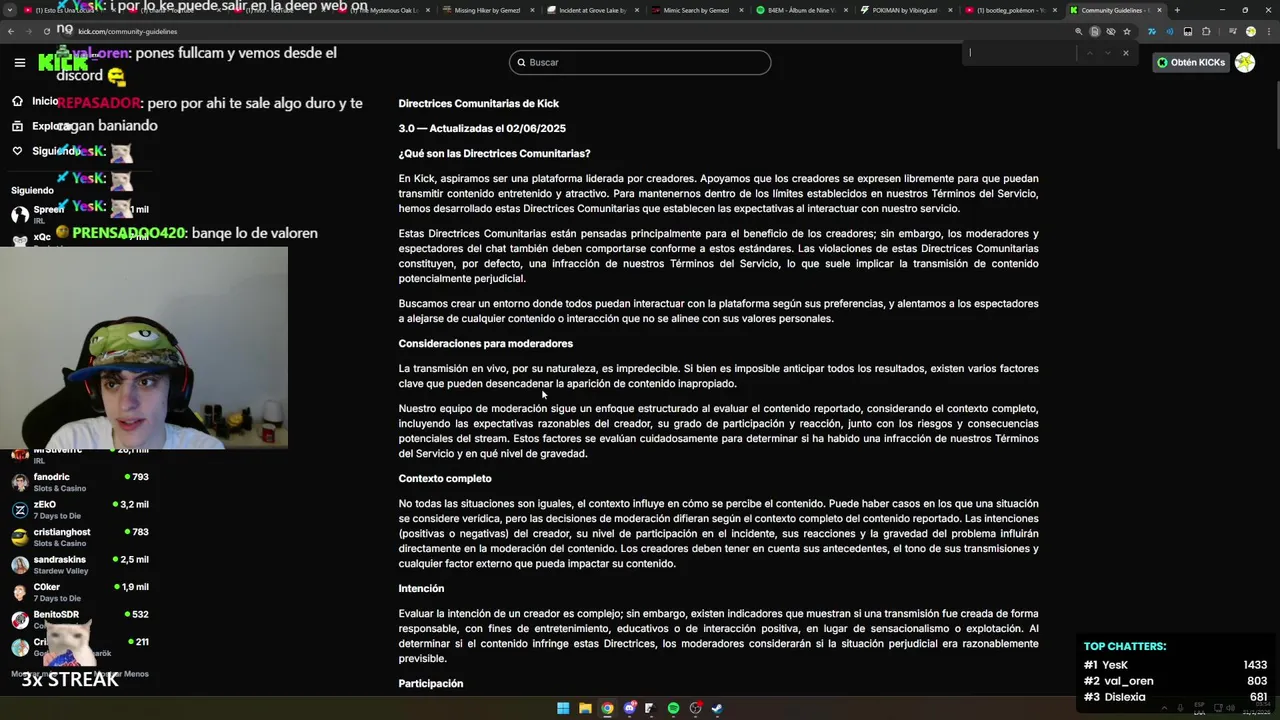
Task: Click the 'Directrices Comunitarias de Kick' heading
Action: pos(478,103)
